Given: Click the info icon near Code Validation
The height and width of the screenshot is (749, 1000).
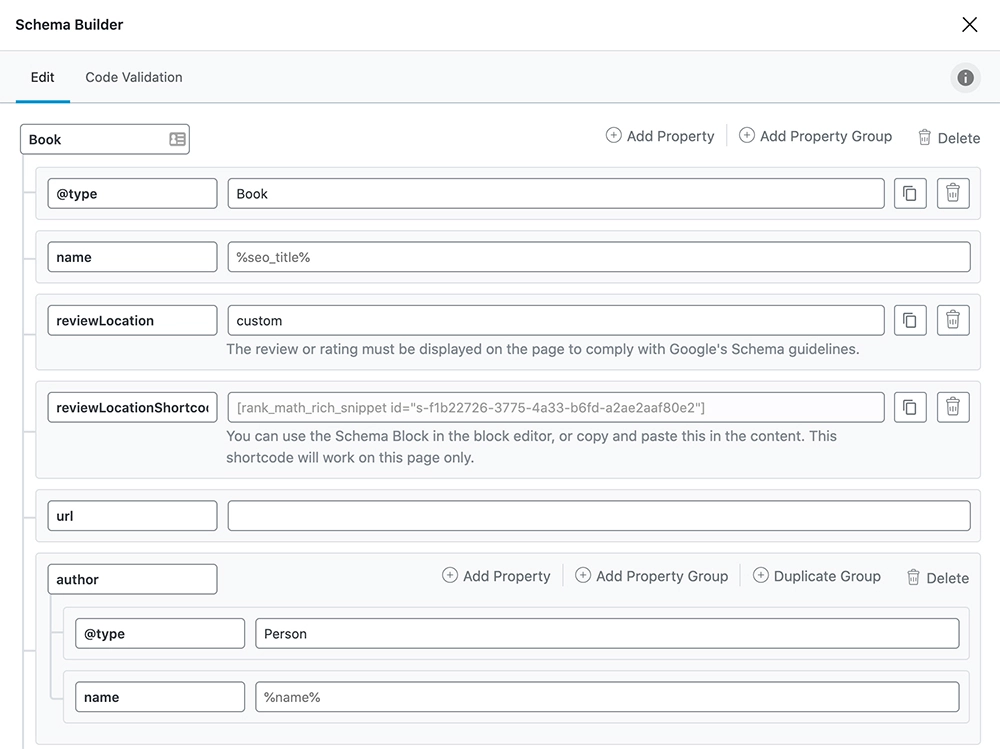Looking at the screenshot, I should pos(965,78).
